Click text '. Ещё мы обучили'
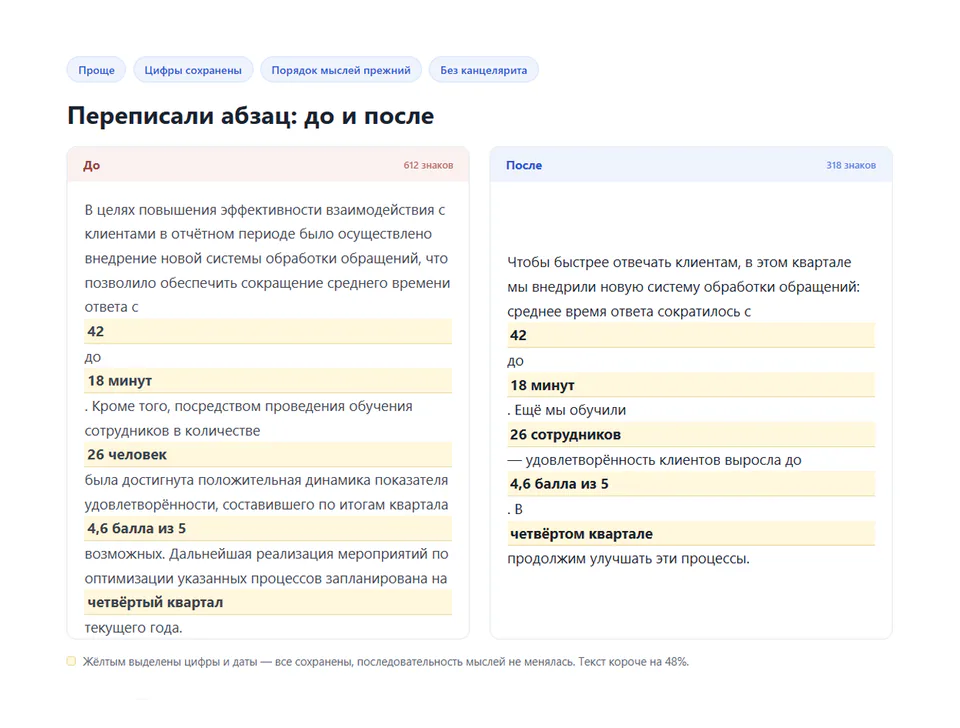Viewport: 960px width, 728px height. 566,410
